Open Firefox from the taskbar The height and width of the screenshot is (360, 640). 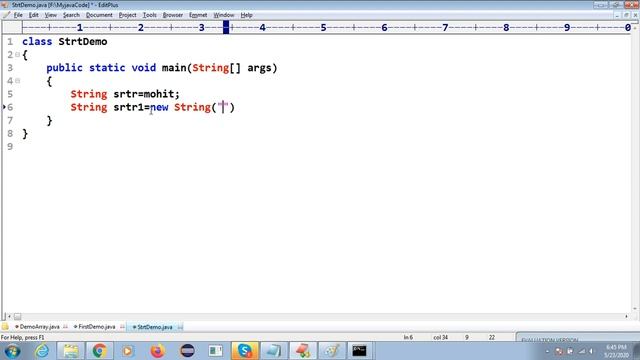(x=157, y=351)
